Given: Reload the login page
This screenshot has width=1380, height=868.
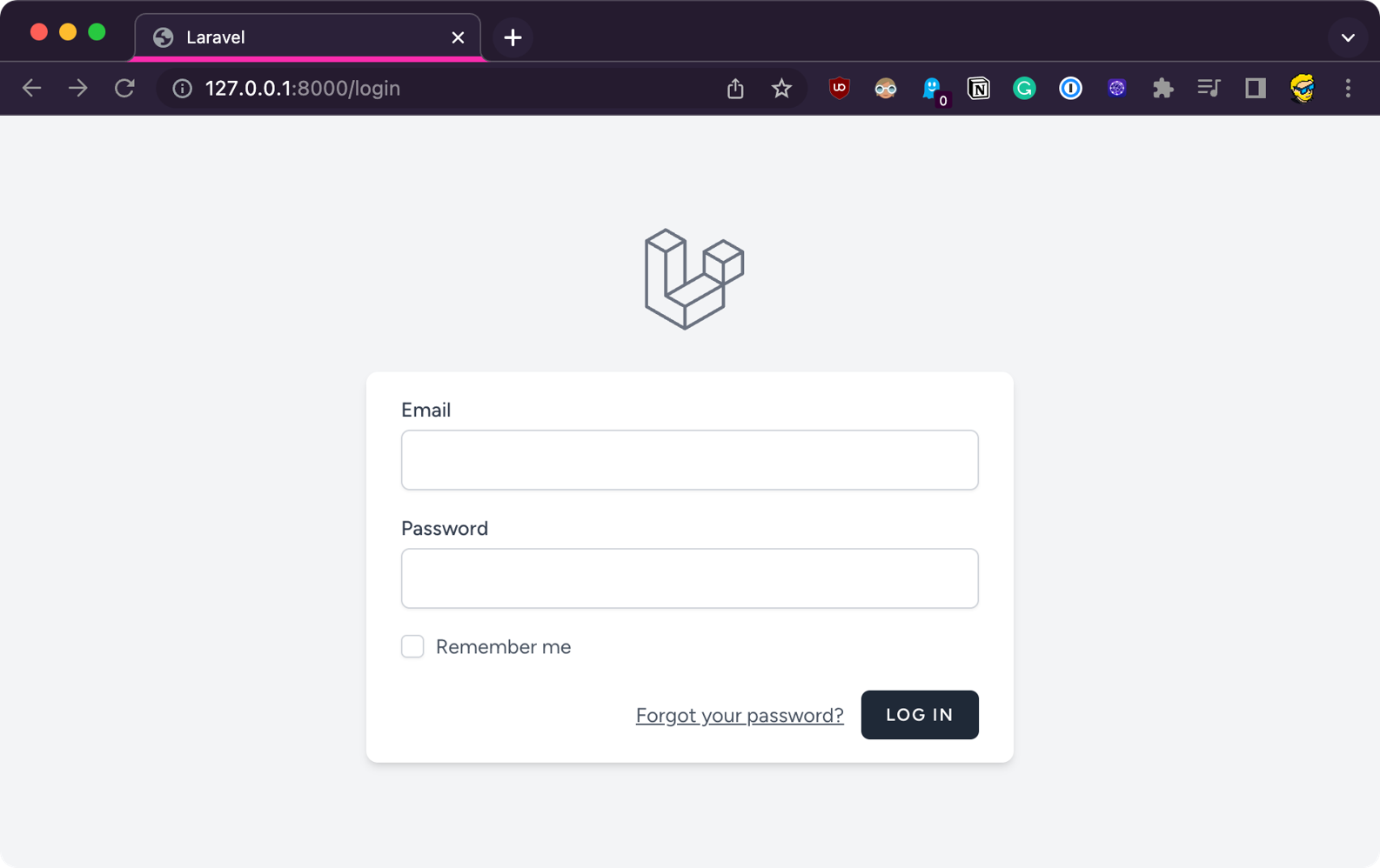Looking at the screenshot, I should (x=124, y=88).
